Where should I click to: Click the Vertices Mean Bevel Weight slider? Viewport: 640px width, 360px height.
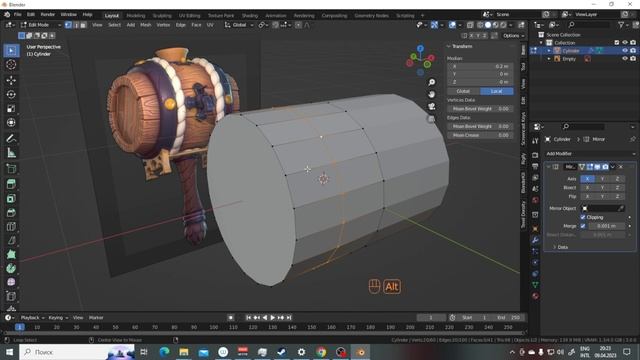tap(480, 109)
